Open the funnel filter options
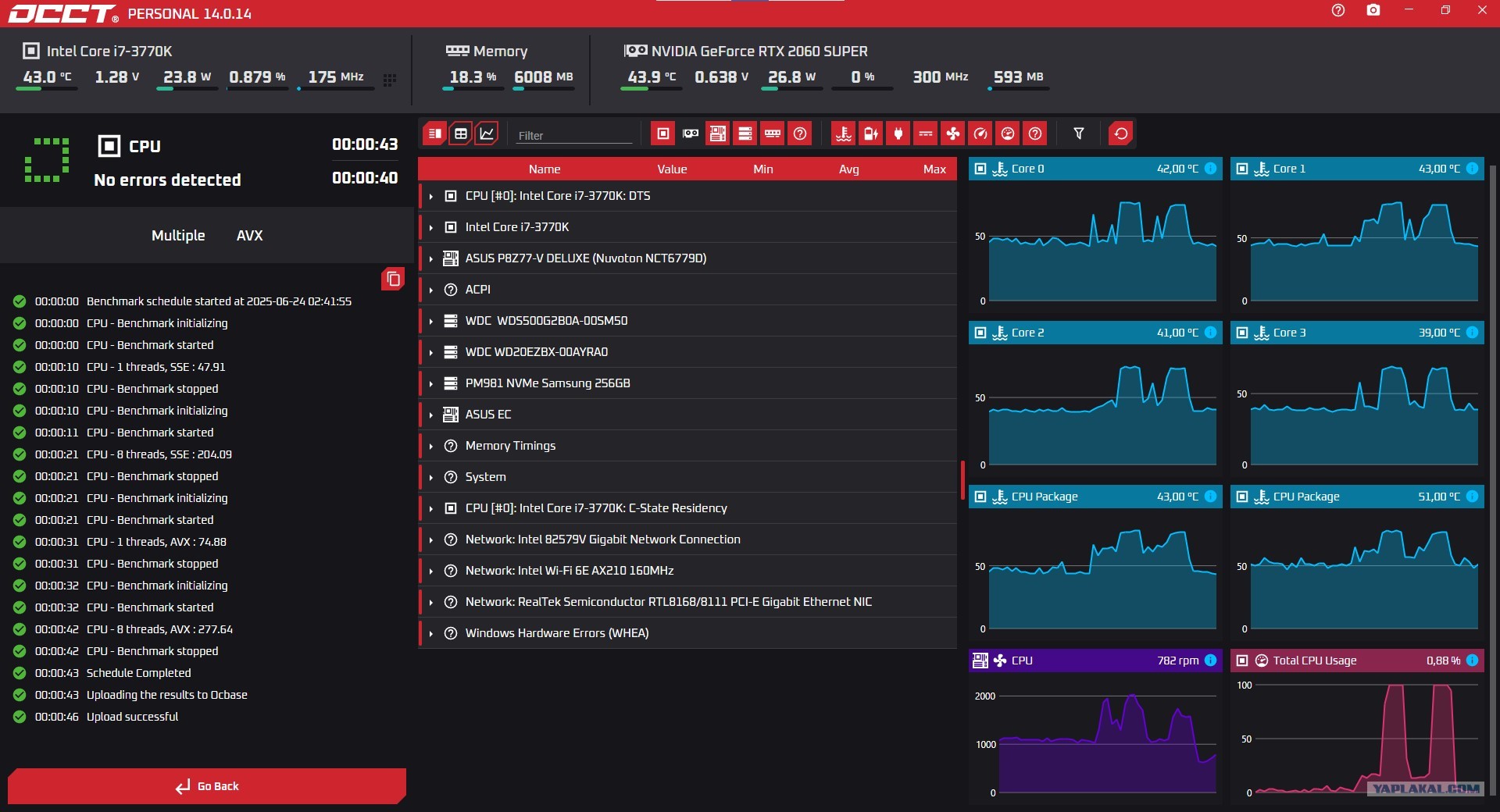 pos(1079,134)
